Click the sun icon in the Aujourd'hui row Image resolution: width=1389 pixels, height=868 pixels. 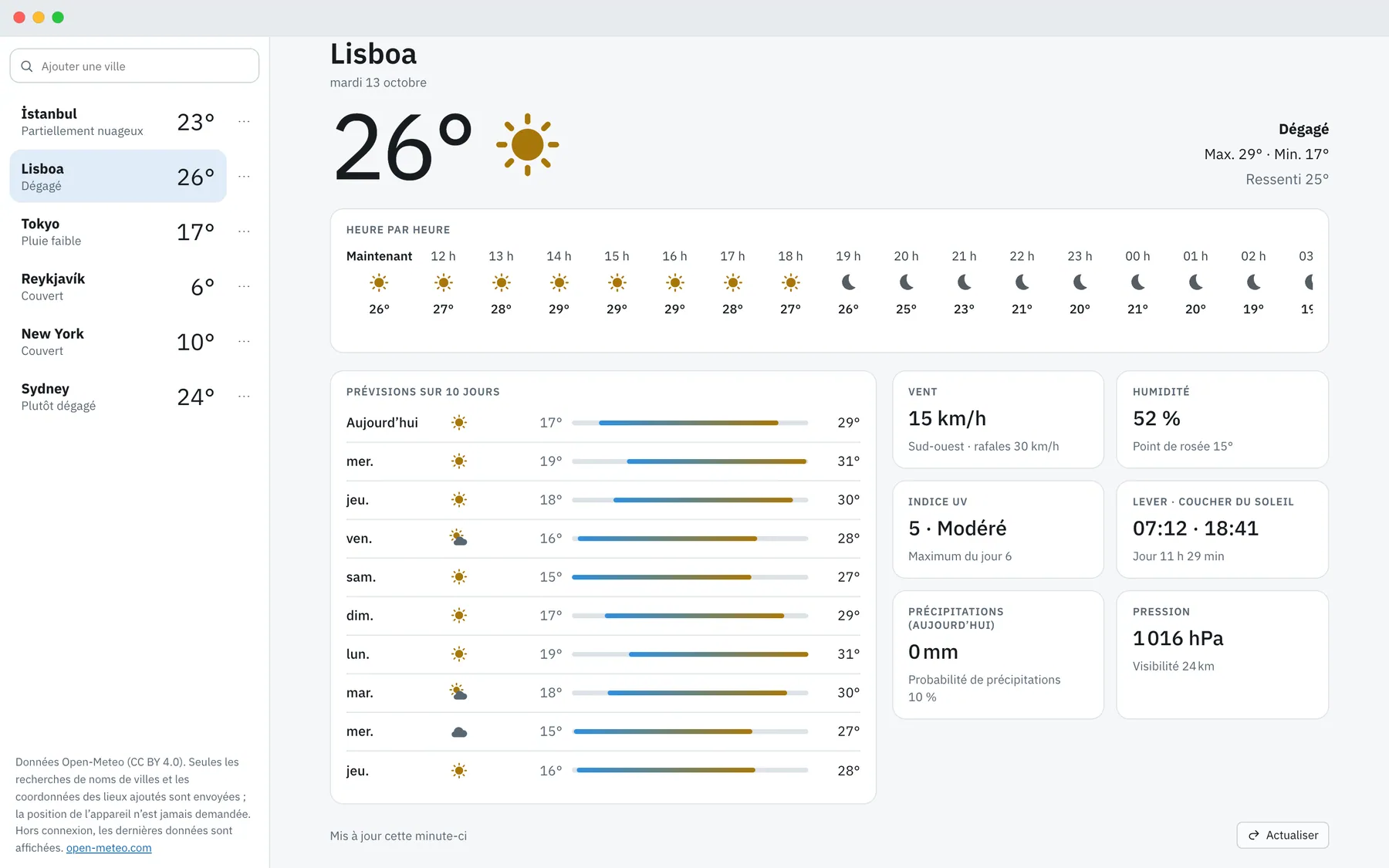[x=459, y=423]
